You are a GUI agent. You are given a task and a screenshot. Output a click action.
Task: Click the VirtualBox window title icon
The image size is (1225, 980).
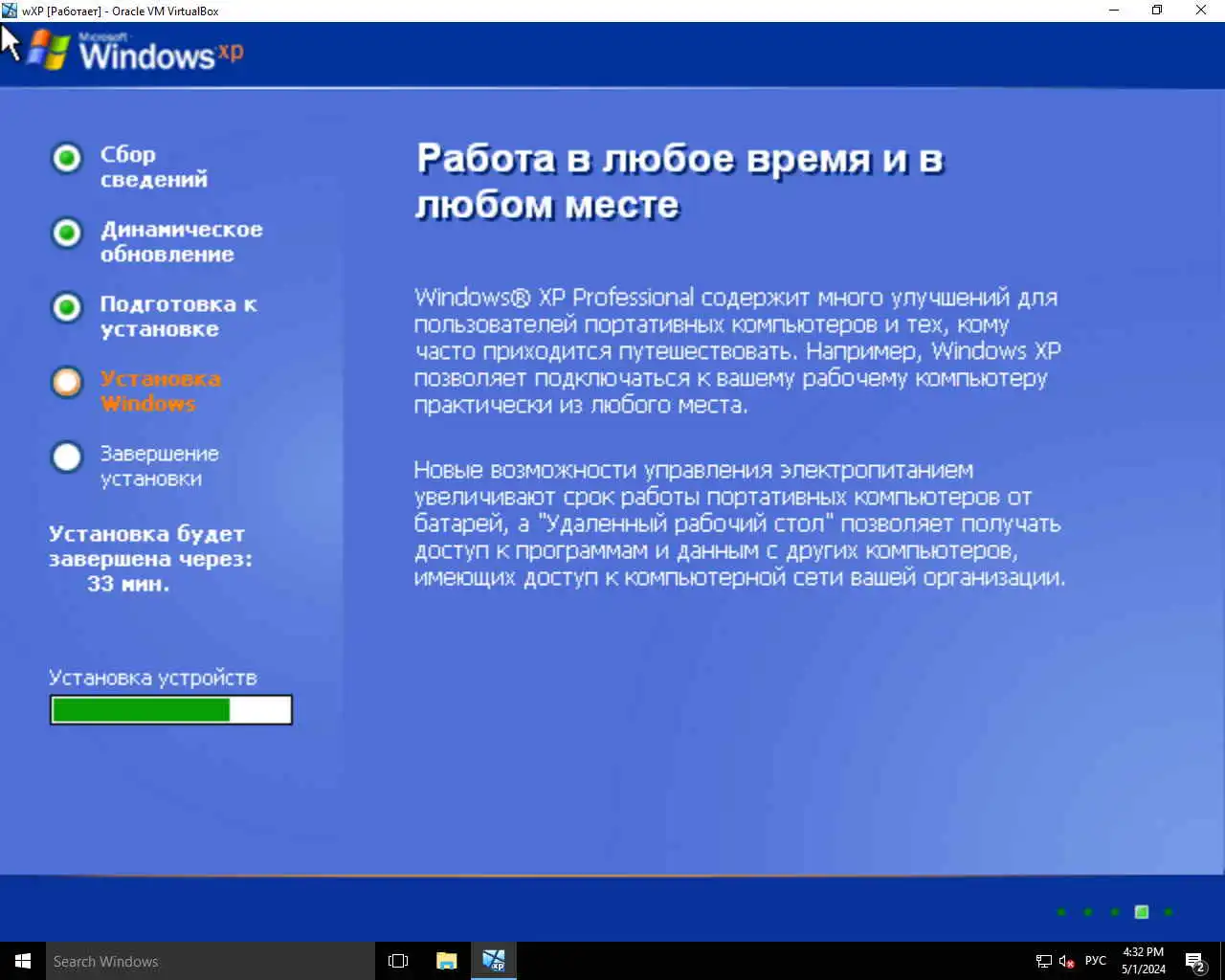(10, 11)
